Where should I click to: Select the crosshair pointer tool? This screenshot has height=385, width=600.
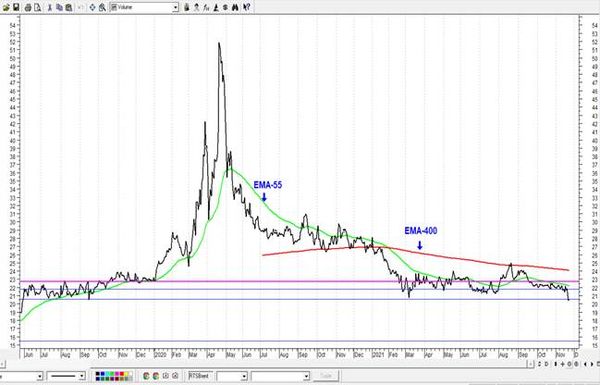pyautogui.click(x=92, y=7)
